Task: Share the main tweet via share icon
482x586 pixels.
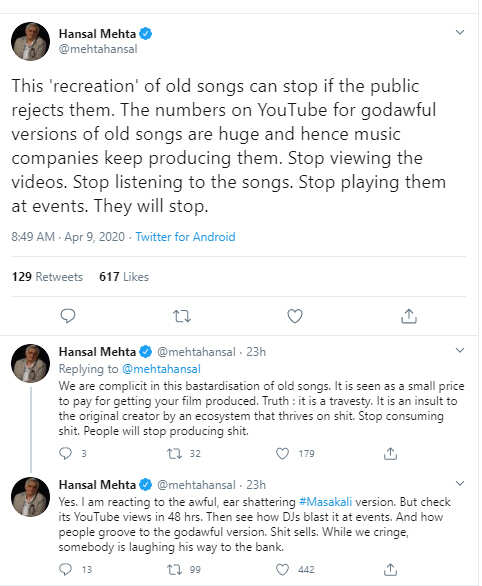Action: pos(409,316)
